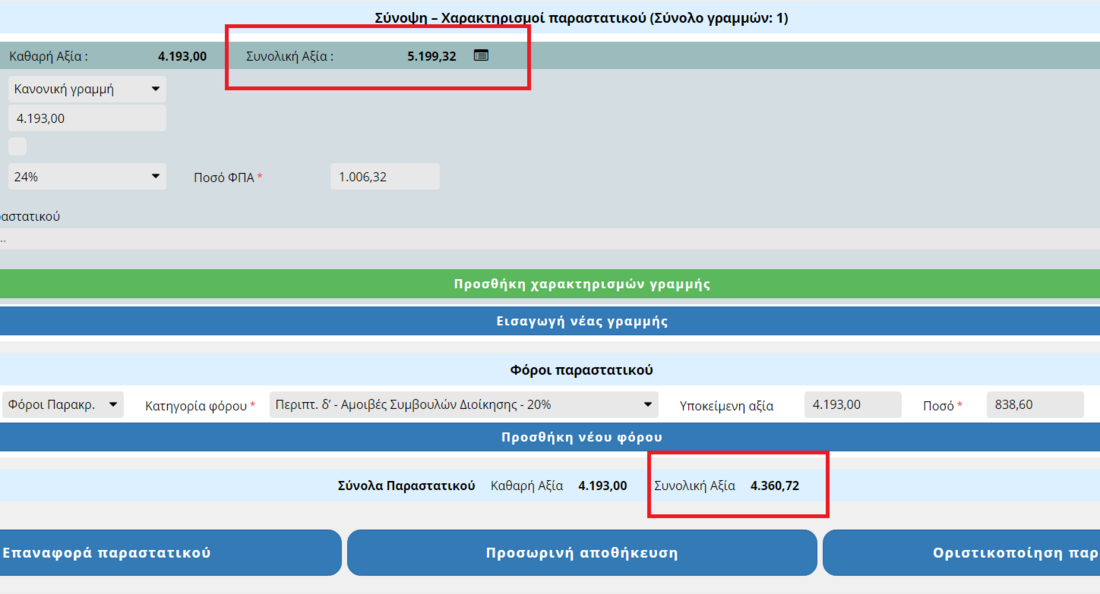Focus the line net value field under Κανονική γραμμή
Screen dimensions: 1100x594
pos(87,118)
